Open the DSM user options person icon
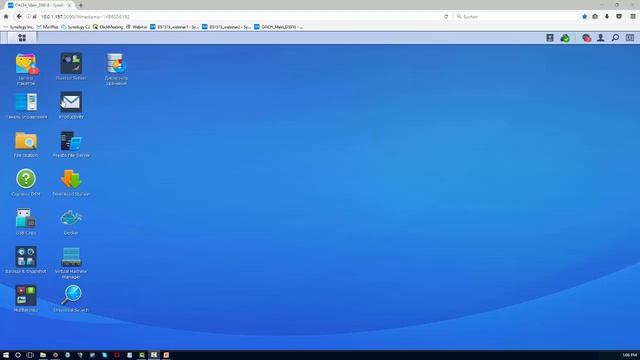 [x=600, y=38]
